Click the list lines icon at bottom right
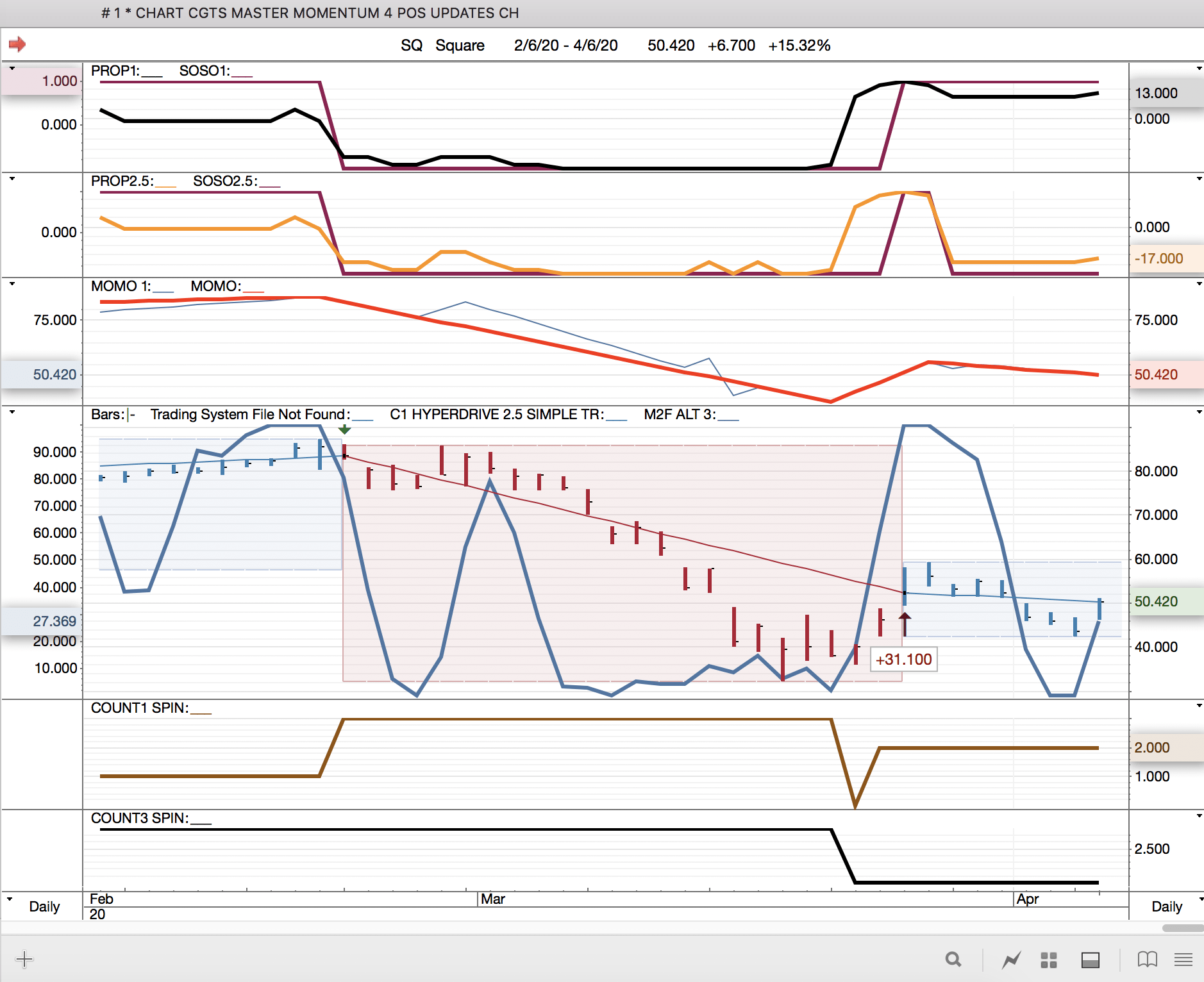This screenshot has height=982, width=1204. click(1183, 960)
